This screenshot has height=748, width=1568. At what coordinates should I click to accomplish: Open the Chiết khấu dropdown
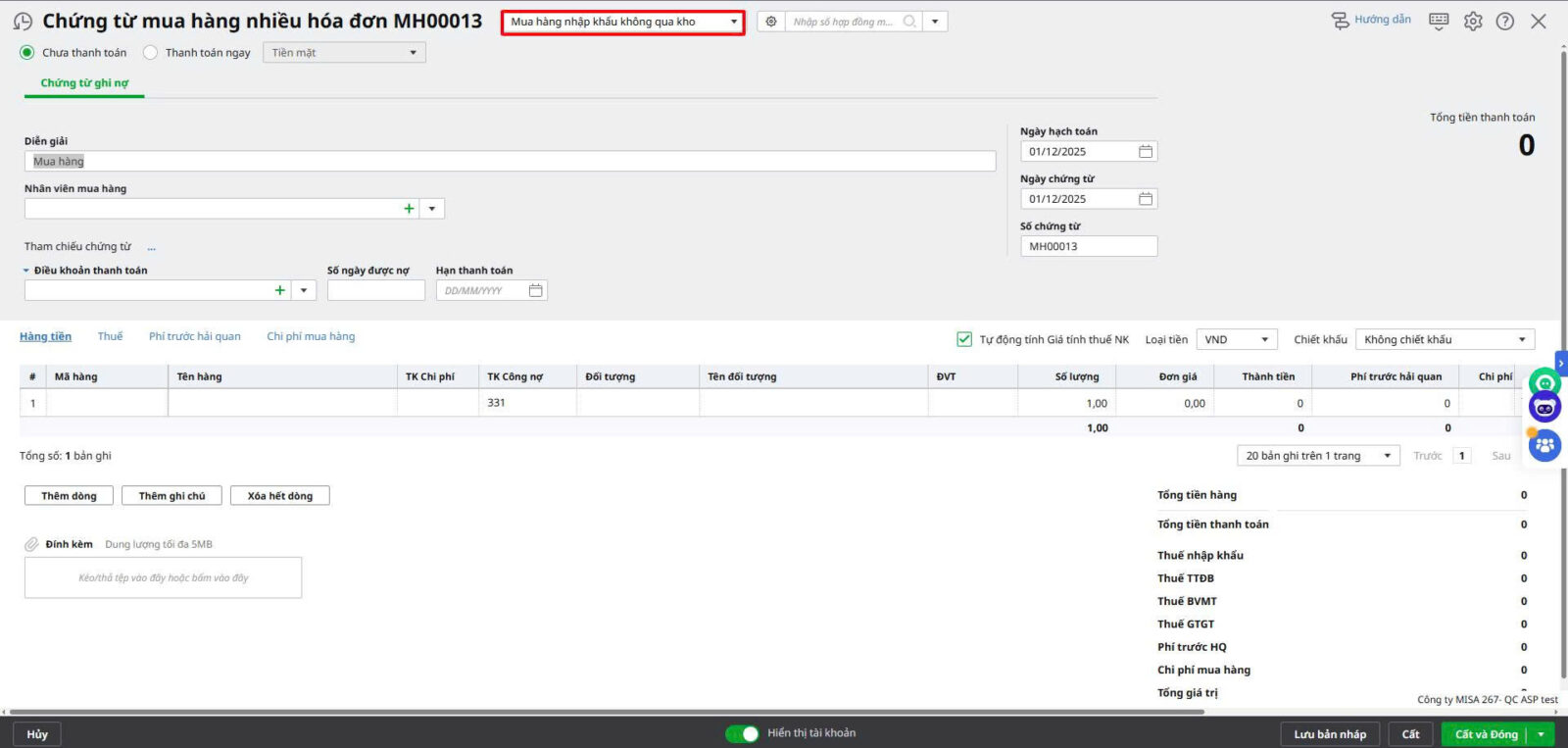pos(1445,340)
